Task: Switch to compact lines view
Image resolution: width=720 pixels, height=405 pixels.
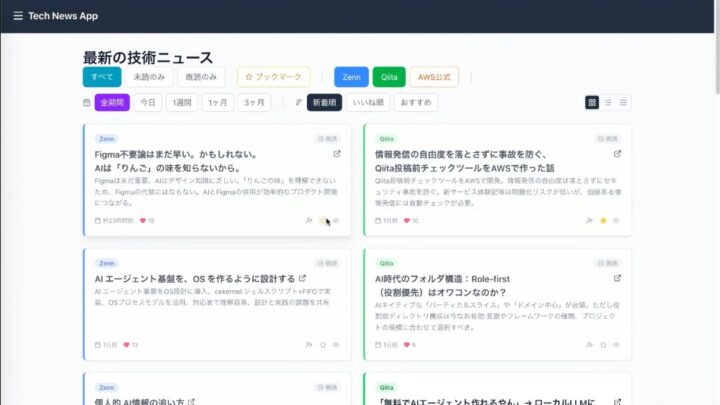Action: tap(624, 102)
